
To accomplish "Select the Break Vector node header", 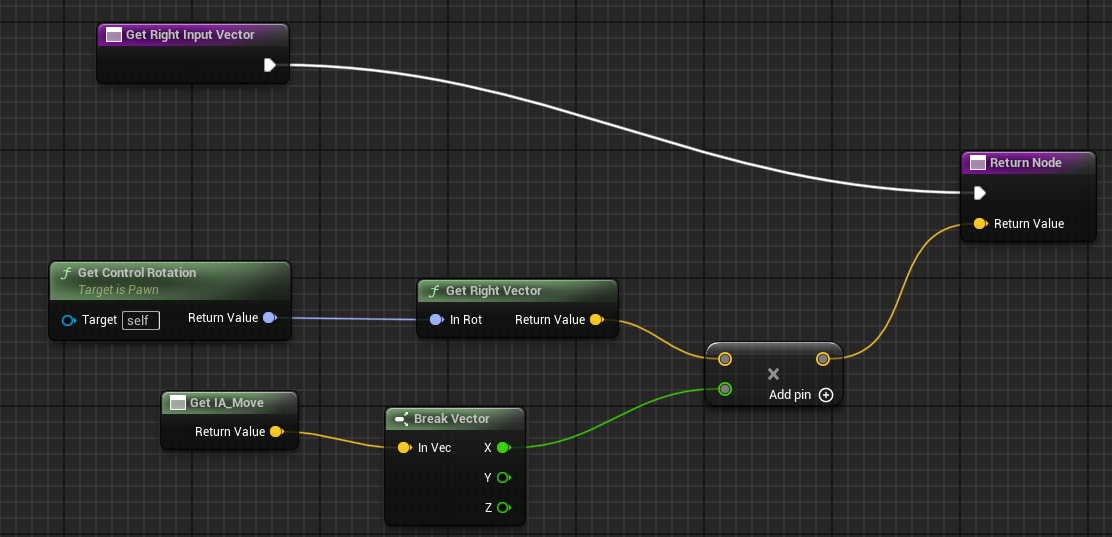I will [x=452, y=419].
